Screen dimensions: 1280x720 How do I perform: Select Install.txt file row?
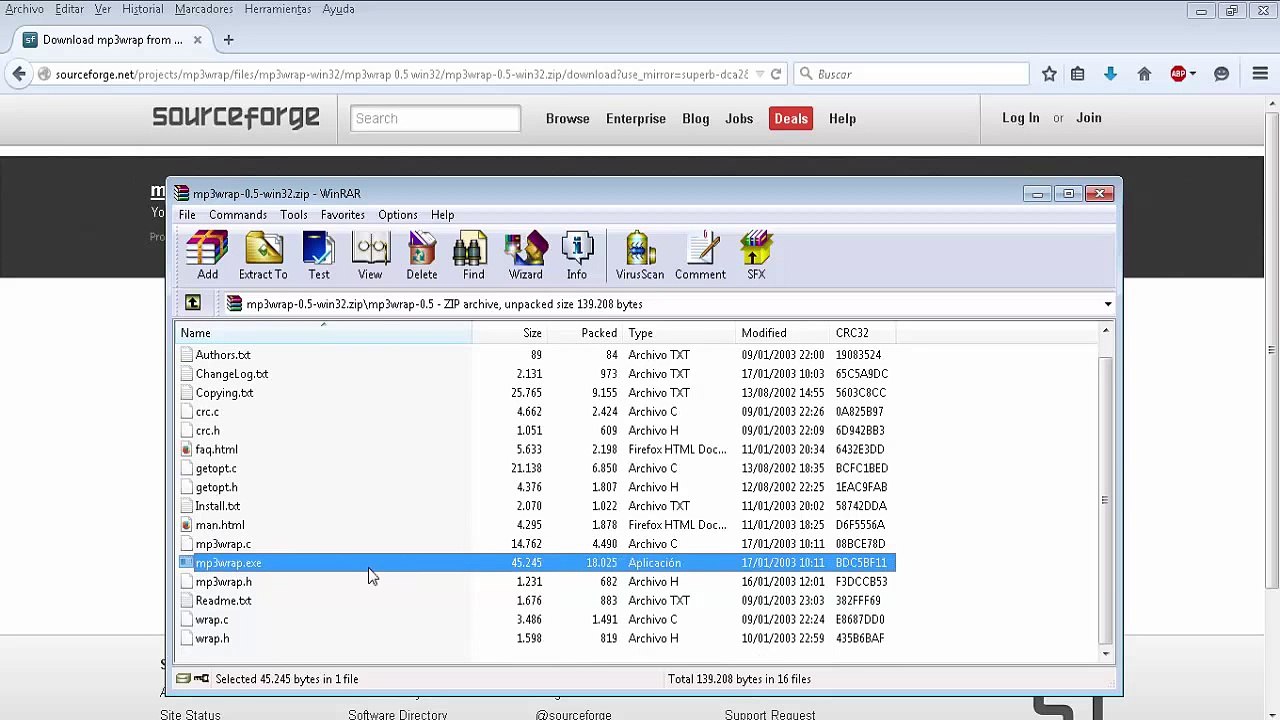point(536,506)
